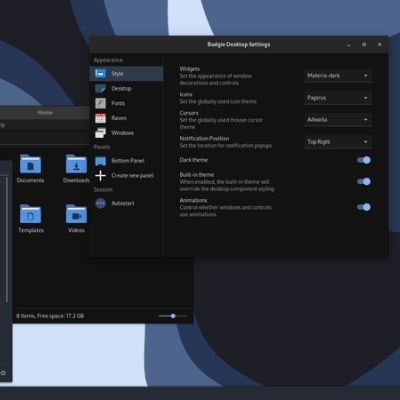Open the Cursors dropdown showing Adwaita

pyautogui.click(x=338, y=119)
